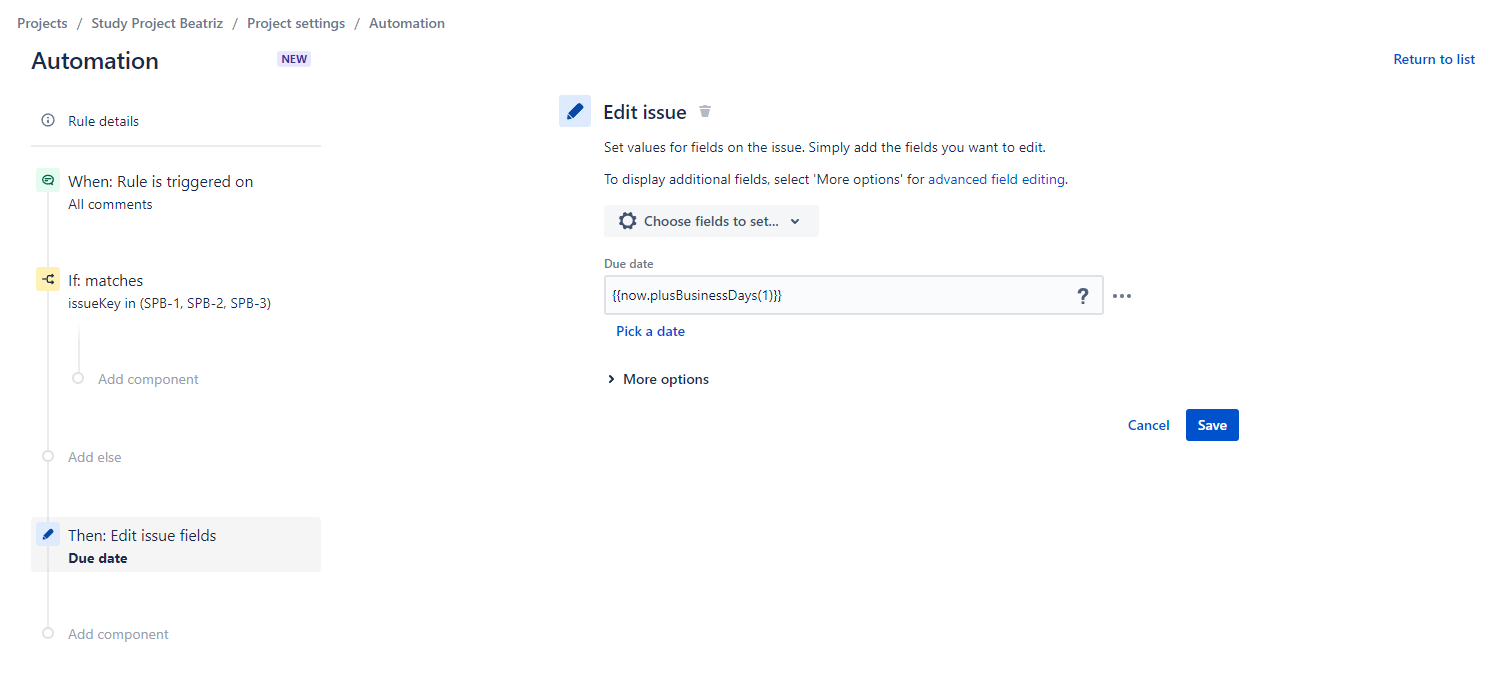The image size is (1504, 683).
Task: Click the blue pencil icon near Edit issue heading
Action: point(575,110)
